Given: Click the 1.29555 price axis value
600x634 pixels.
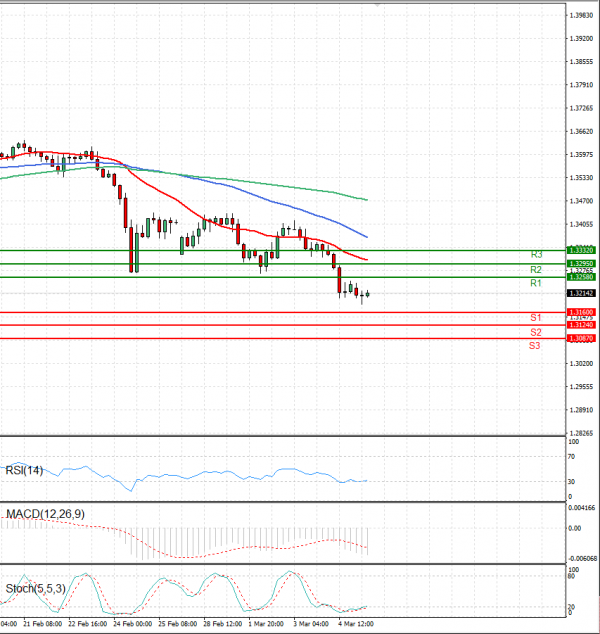Looking at the screenshot, I should click(581, 387).
